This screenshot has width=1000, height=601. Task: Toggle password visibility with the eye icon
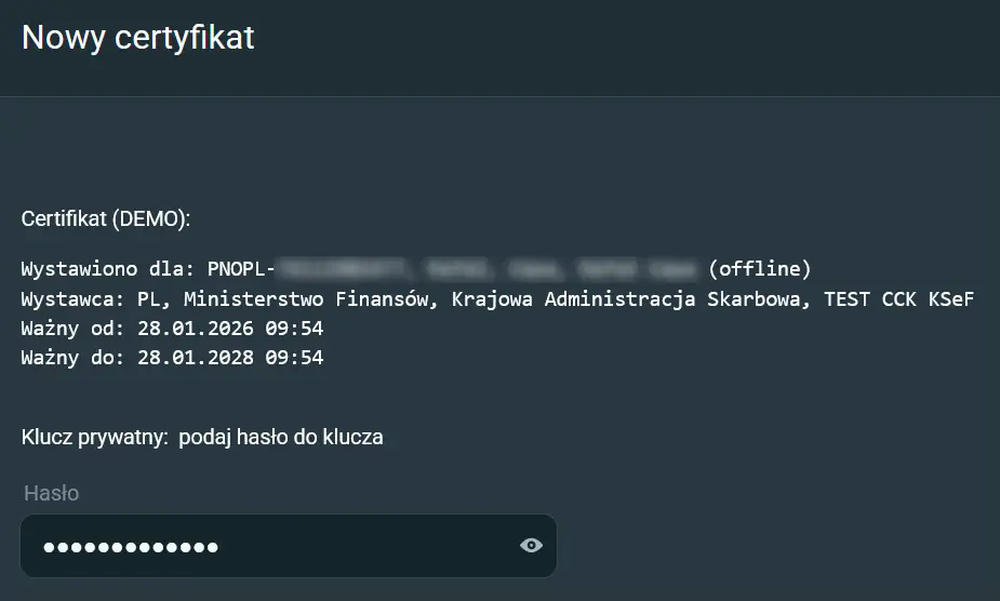530,546
